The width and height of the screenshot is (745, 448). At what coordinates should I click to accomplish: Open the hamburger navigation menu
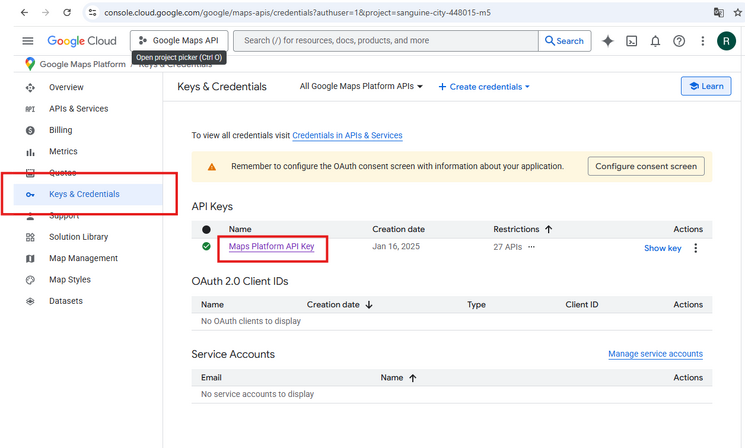click(x=28, y=41)
